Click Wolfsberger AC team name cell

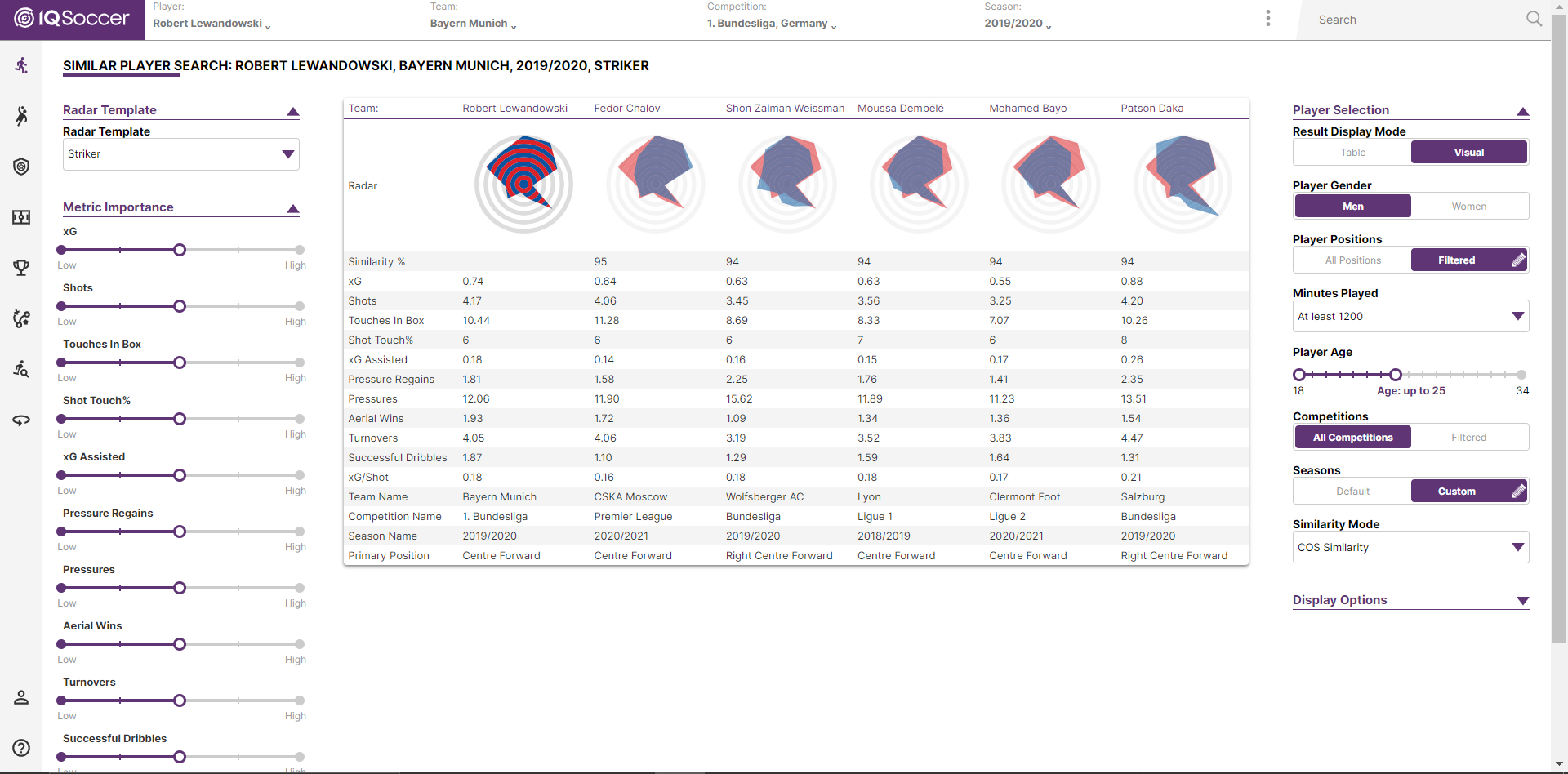coord(764,497)
